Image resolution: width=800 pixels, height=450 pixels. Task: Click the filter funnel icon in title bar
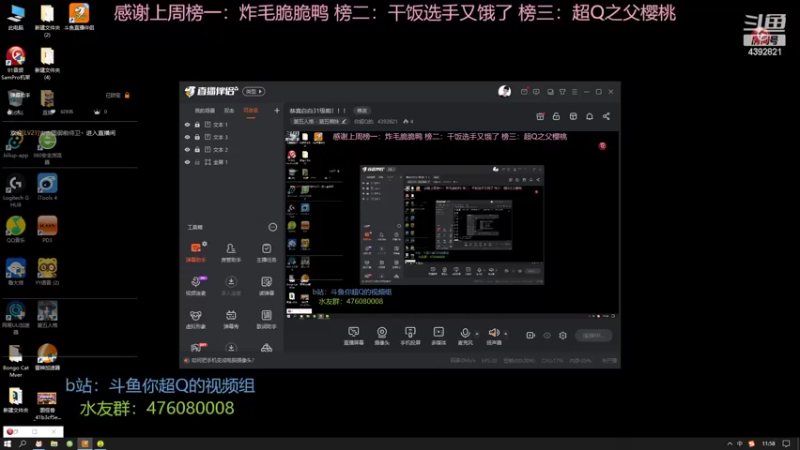point(562,92)
